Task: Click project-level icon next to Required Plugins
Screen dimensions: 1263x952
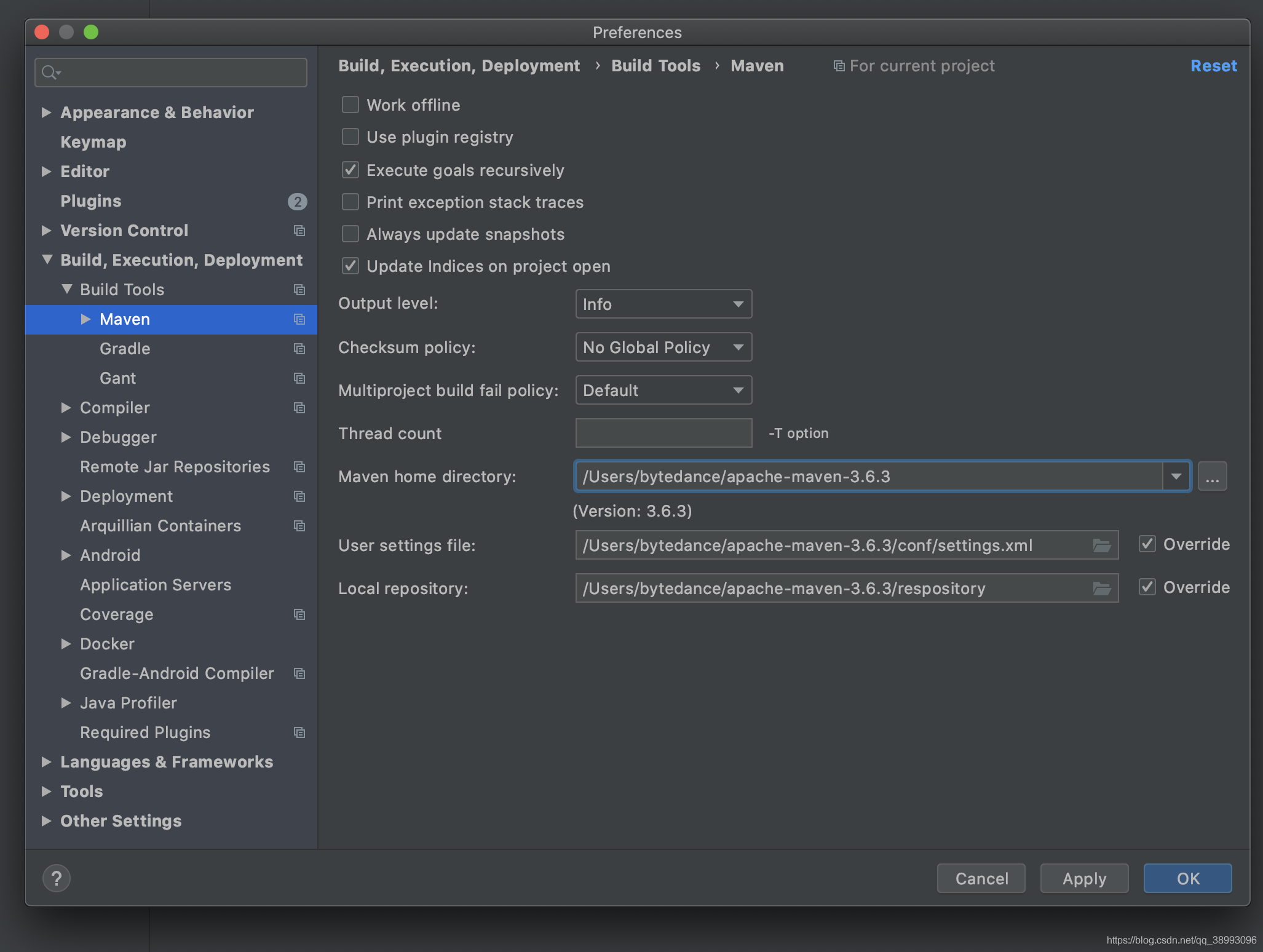Action: pos(299,732)
